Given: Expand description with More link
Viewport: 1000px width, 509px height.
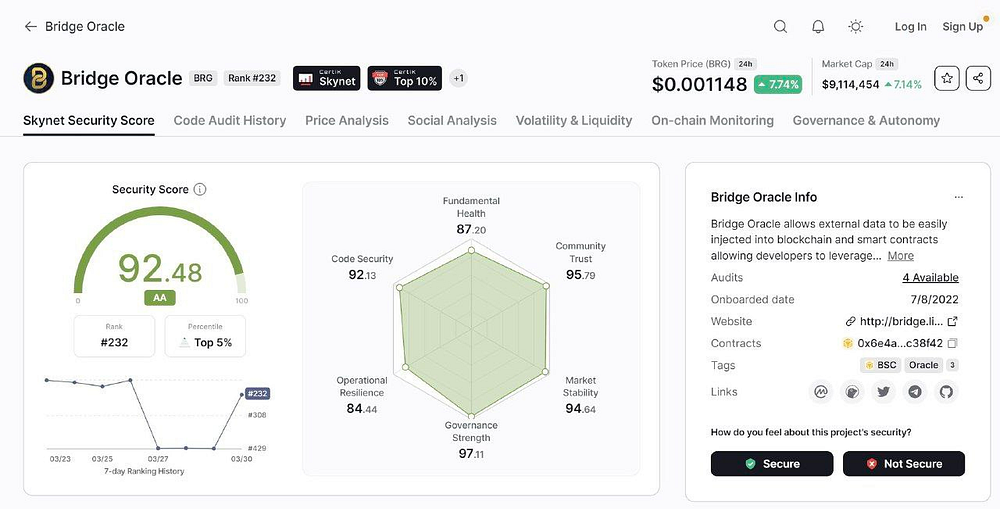Looking at the screenshot, I should (x=901, y=256).
